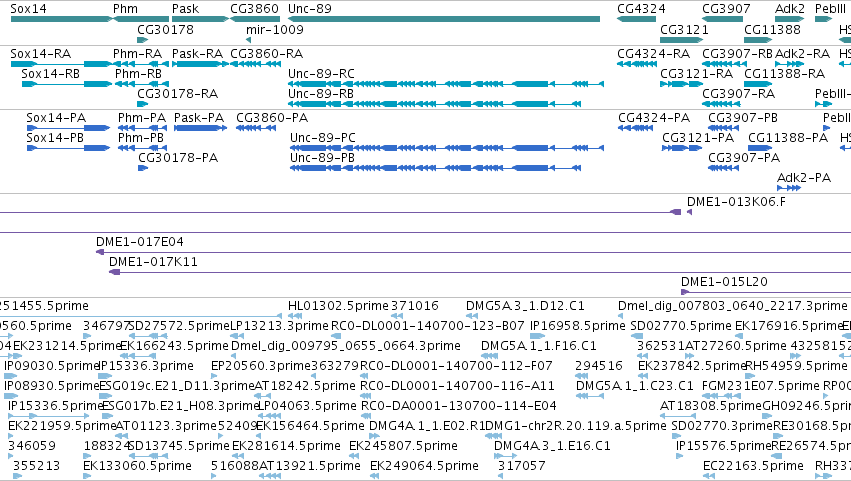Click the Adk2-RA transcript label
Screen dimensions: 851x481
click(803, 54)
